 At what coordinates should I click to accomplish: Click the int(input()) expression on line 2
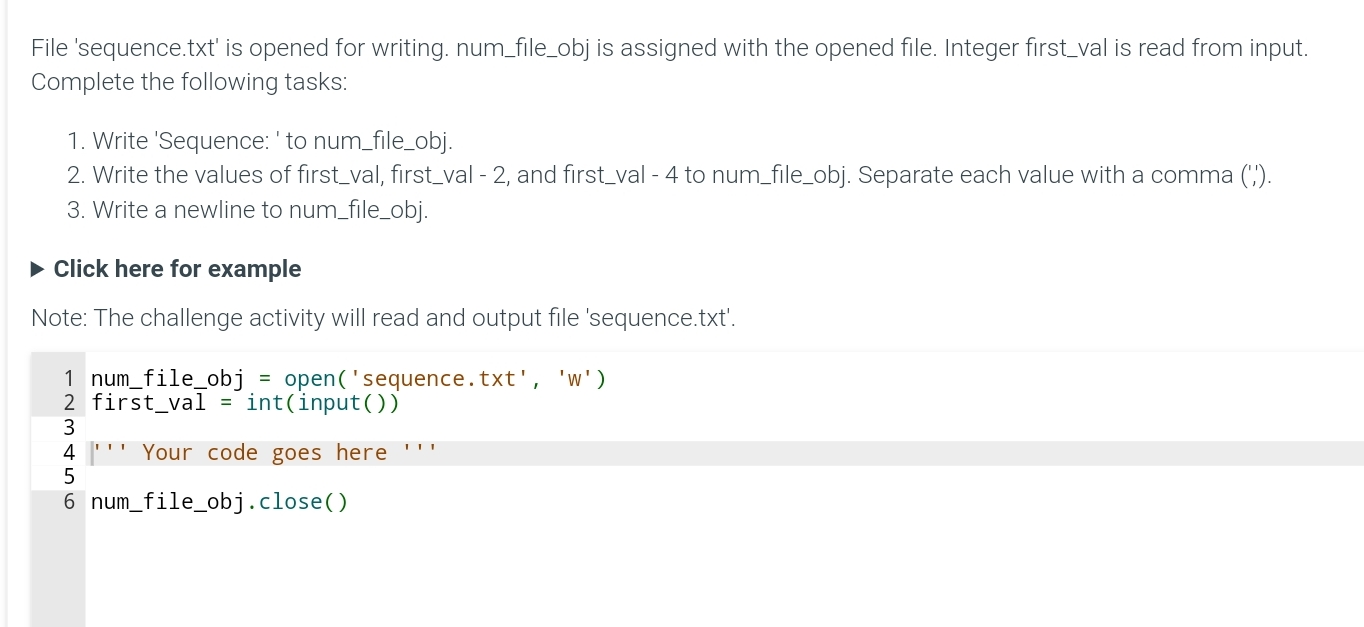320,402
